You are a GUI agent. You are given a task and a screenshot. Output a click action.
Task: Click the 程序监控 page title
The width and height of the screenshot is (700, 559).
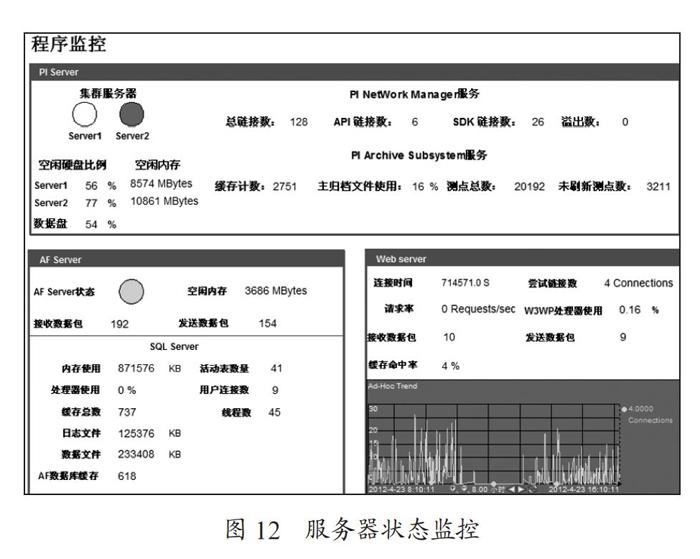coord(68,44)
